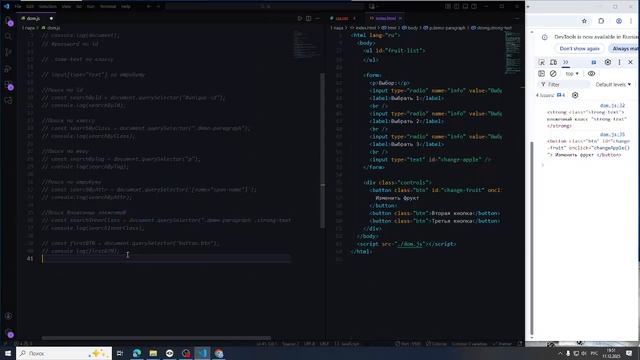Show the console sidebar in DevTools
The width and height of the screenshot is (640, 360).
pyautogui.click(x=541, y=74)
